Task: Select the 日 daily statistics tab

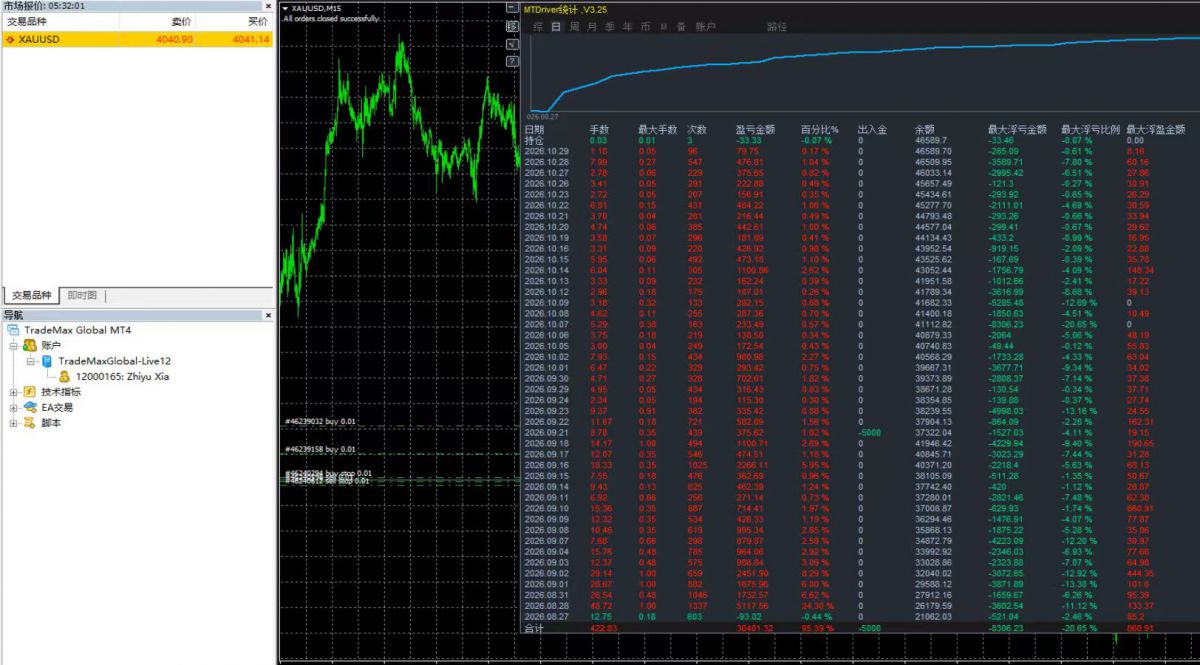Action: pyautogui.click(x=556, y=26)
